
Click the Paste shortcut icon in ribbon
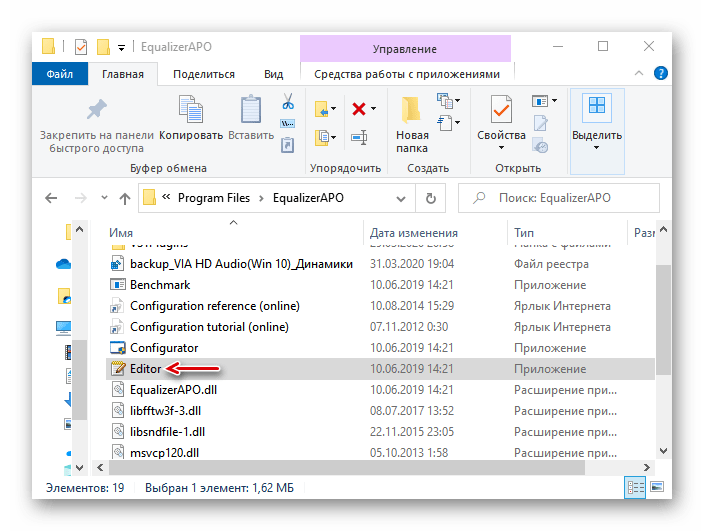coord(287,145)
